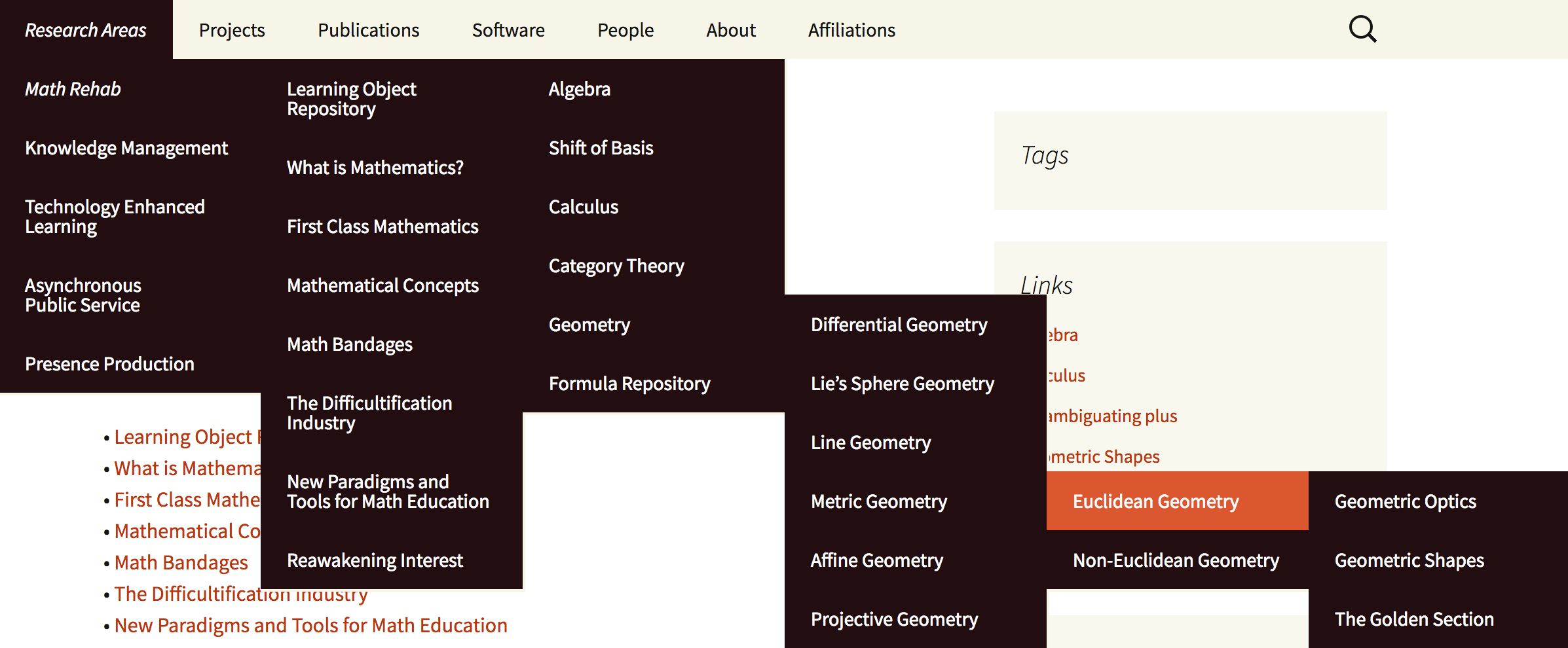
Task: Click the Research Areas menu heading
Action: (x=86, y=30)
